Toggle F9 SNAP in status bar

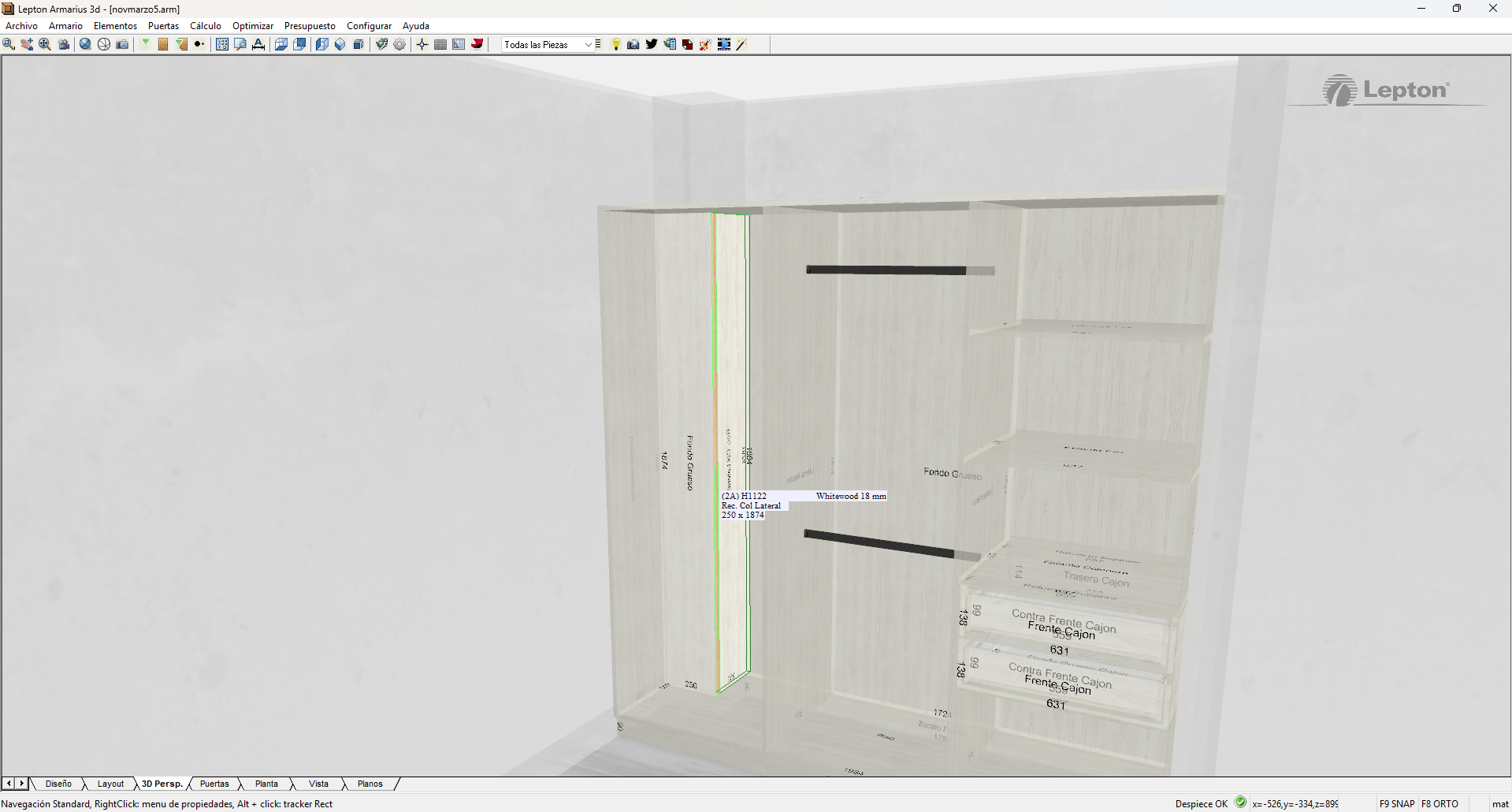coord(1397,804)
